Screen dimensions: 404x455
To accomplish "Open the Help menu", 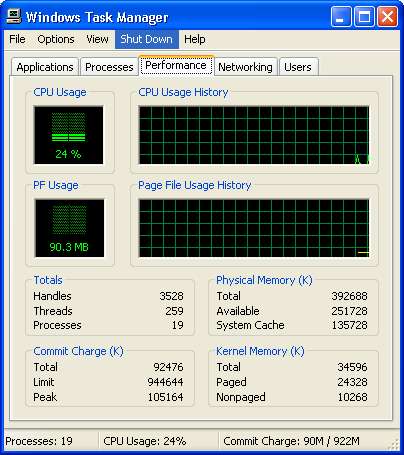I will [195, 39].
